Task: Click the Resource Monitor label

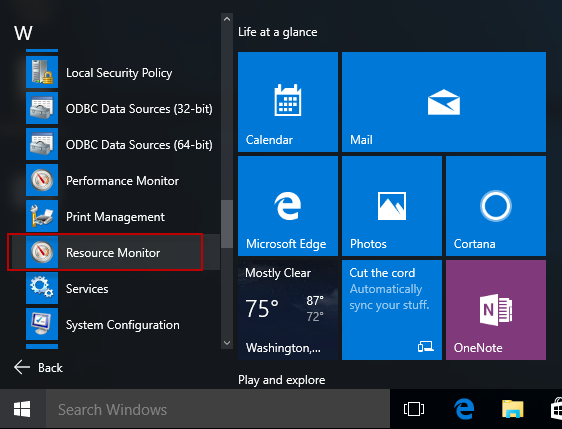Action: pyautogui.click(x=113, y=253)
